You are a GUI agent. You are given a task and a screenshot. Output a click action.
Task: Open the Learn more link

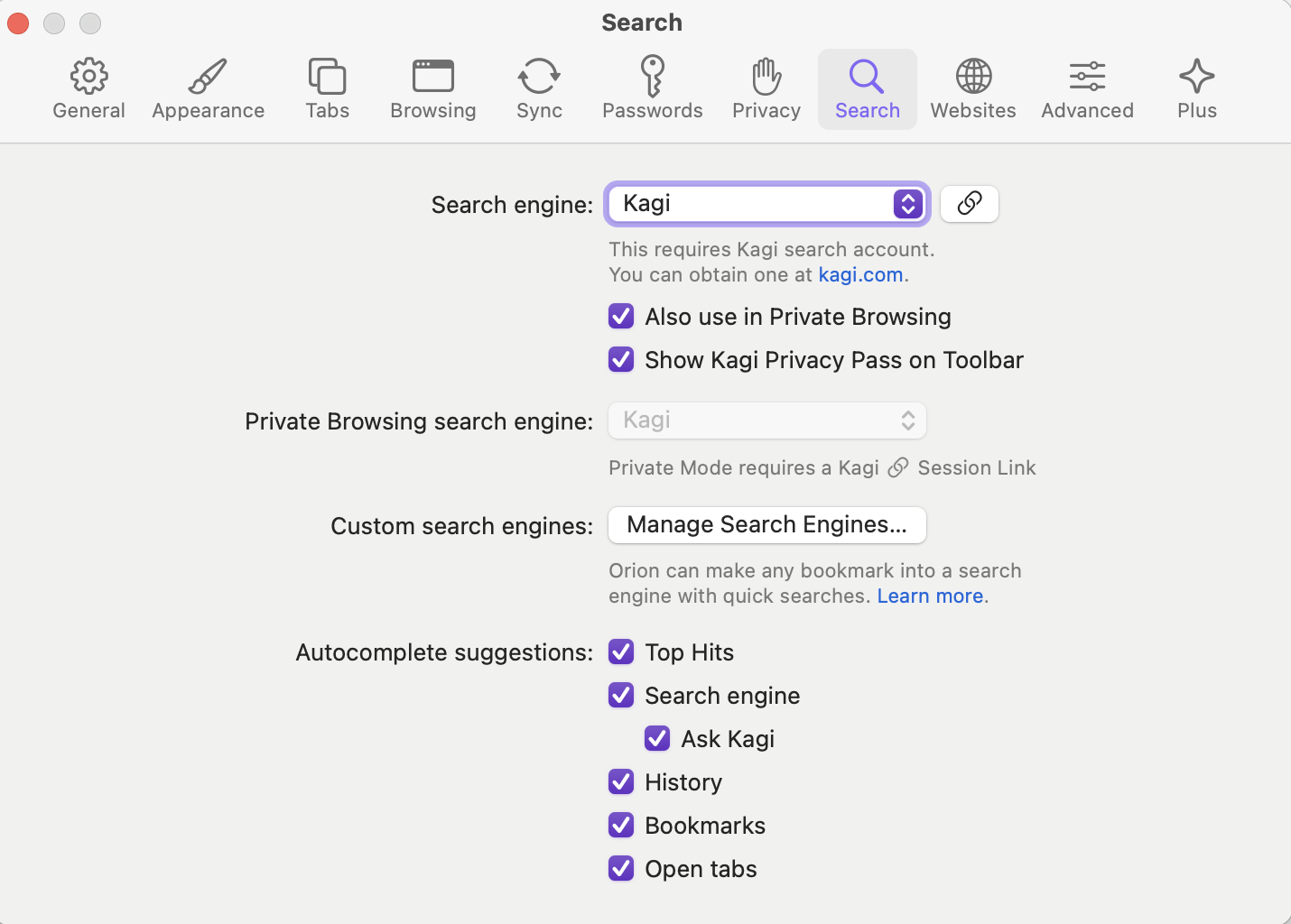(930, 596)
